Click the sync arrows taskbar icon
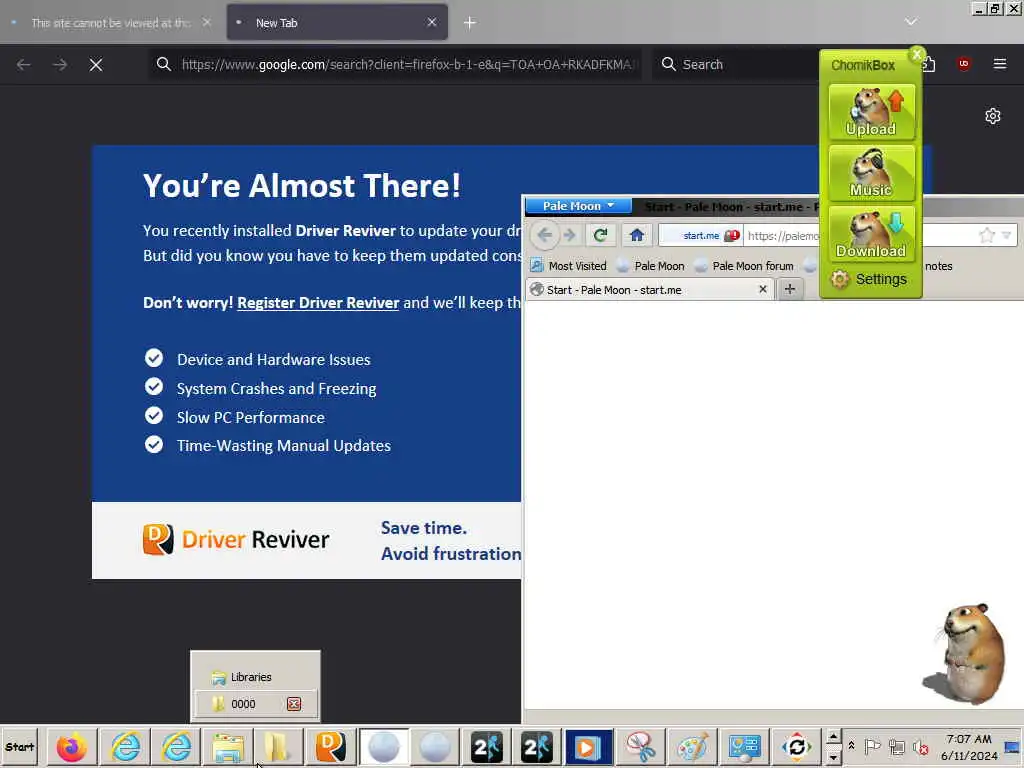Viewport: 1024px width, 768px height. tap(796, 747)
